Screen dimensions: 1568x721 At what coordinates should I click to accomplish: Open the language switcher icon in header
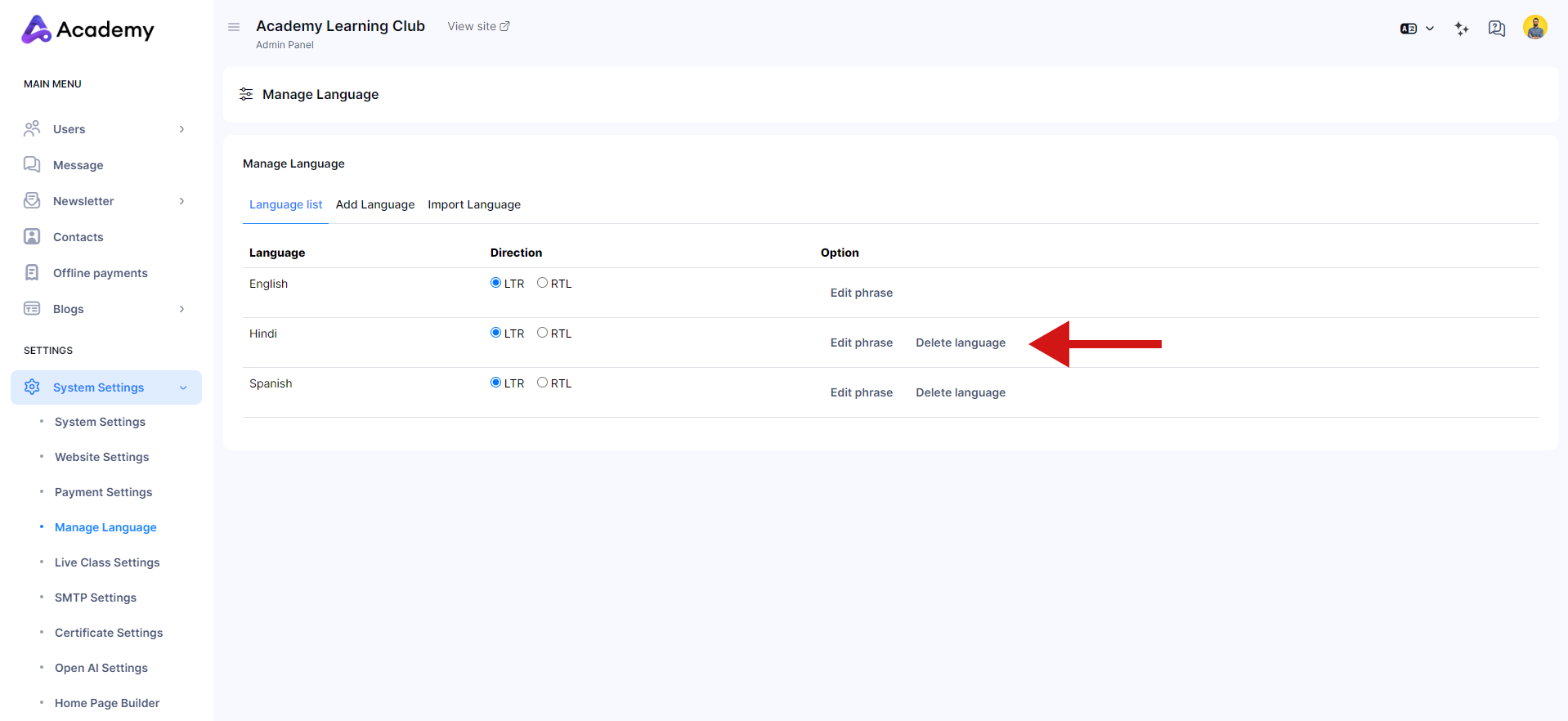click(x=1416, y=29)
